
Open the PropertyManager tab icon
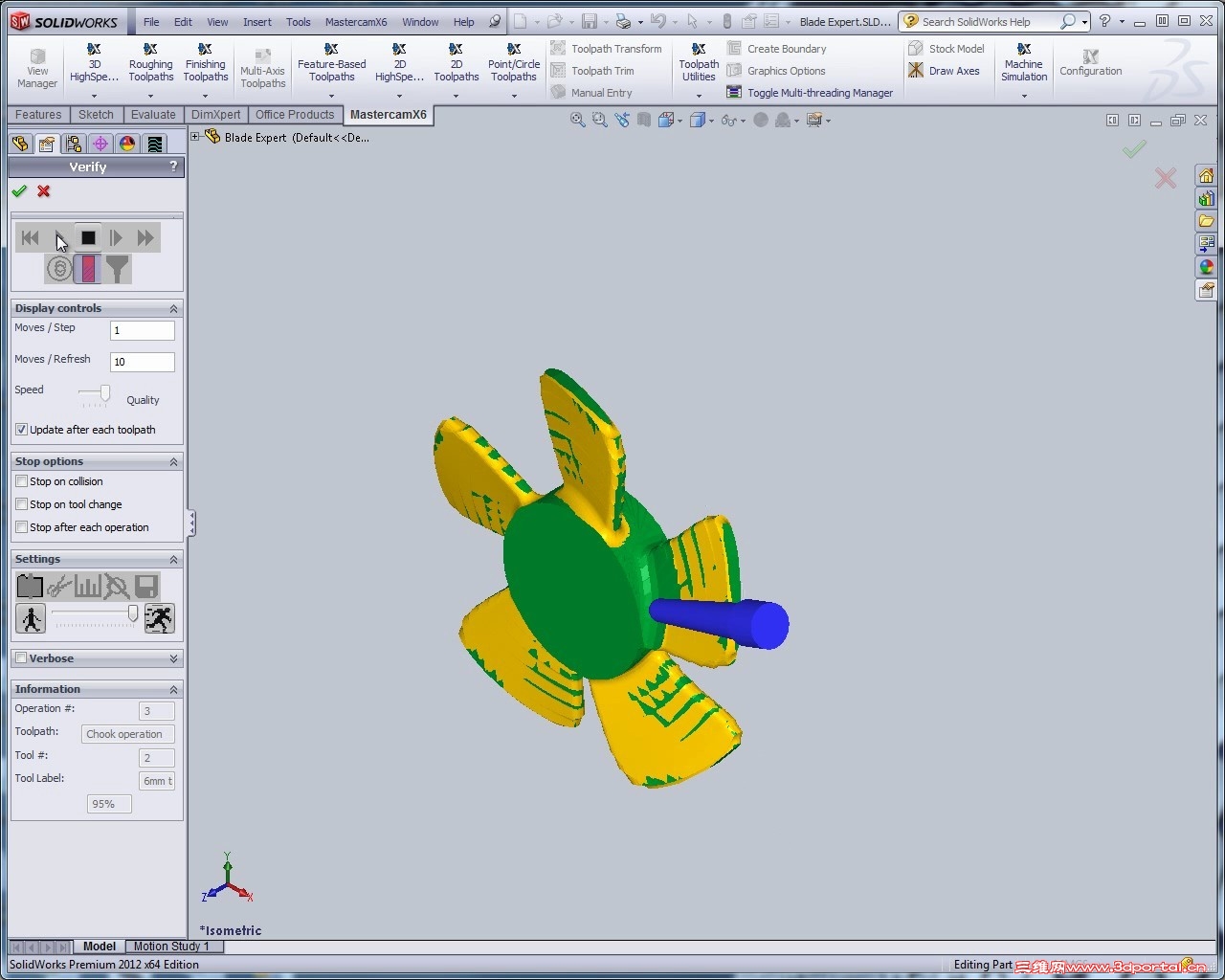46,144
